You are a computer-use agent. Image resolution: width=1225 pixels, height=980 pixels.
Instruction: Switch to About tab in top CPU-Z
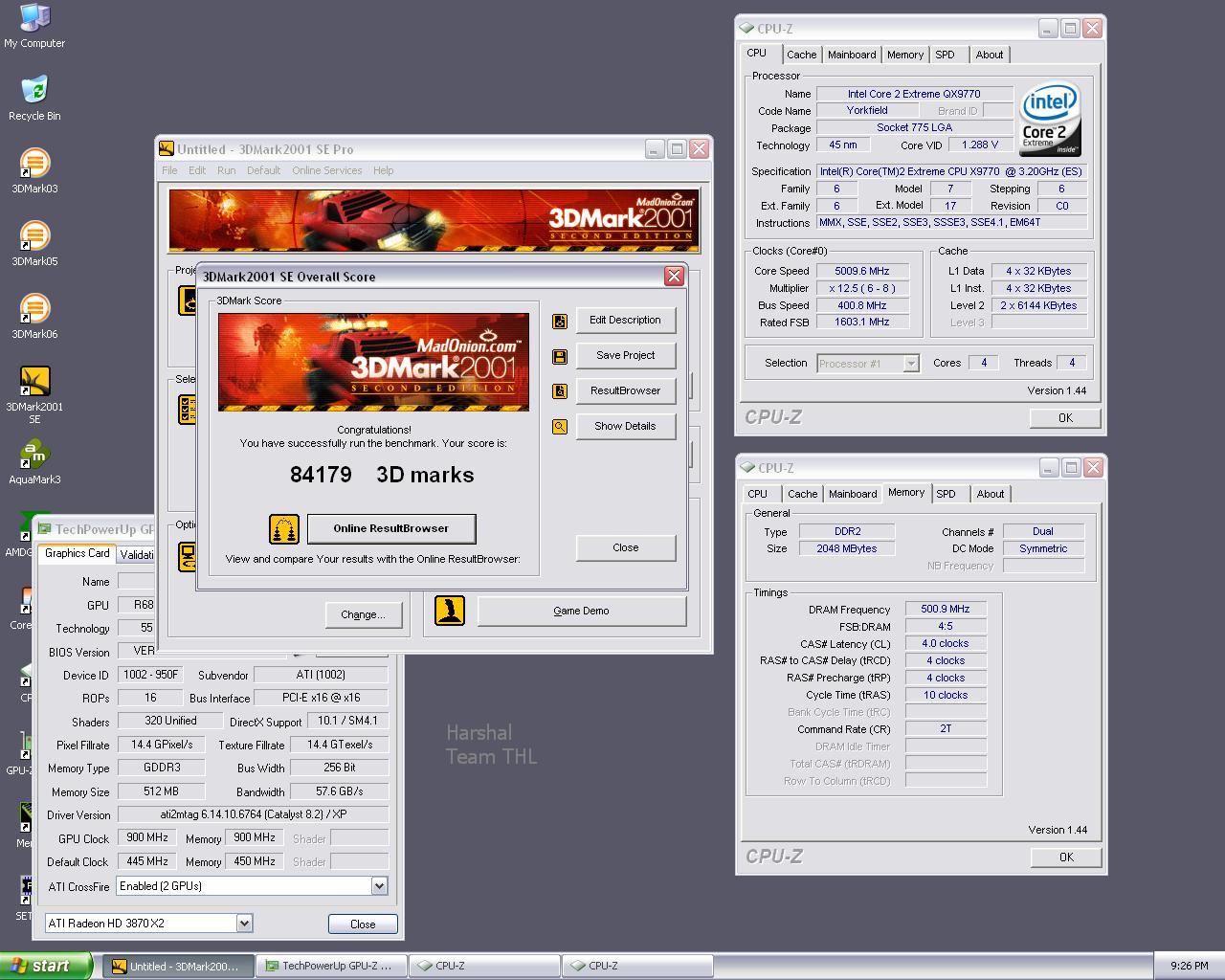pos(990,56)
